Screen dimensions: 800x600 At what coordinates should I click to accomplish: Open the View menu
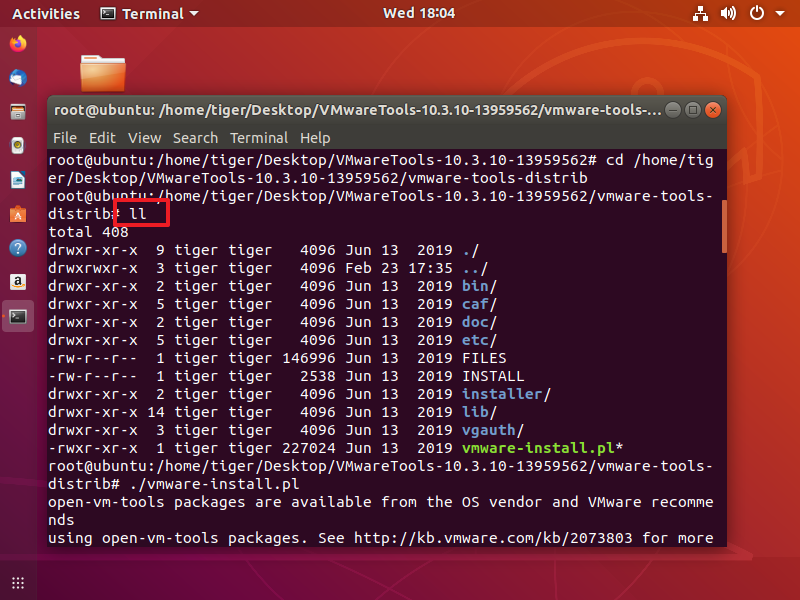tap(144, 138)
